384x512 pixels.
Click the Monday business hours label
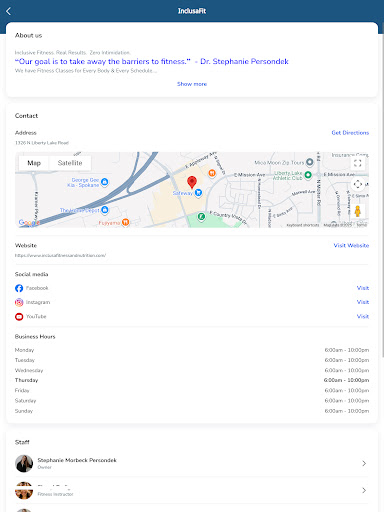(24, 350)
